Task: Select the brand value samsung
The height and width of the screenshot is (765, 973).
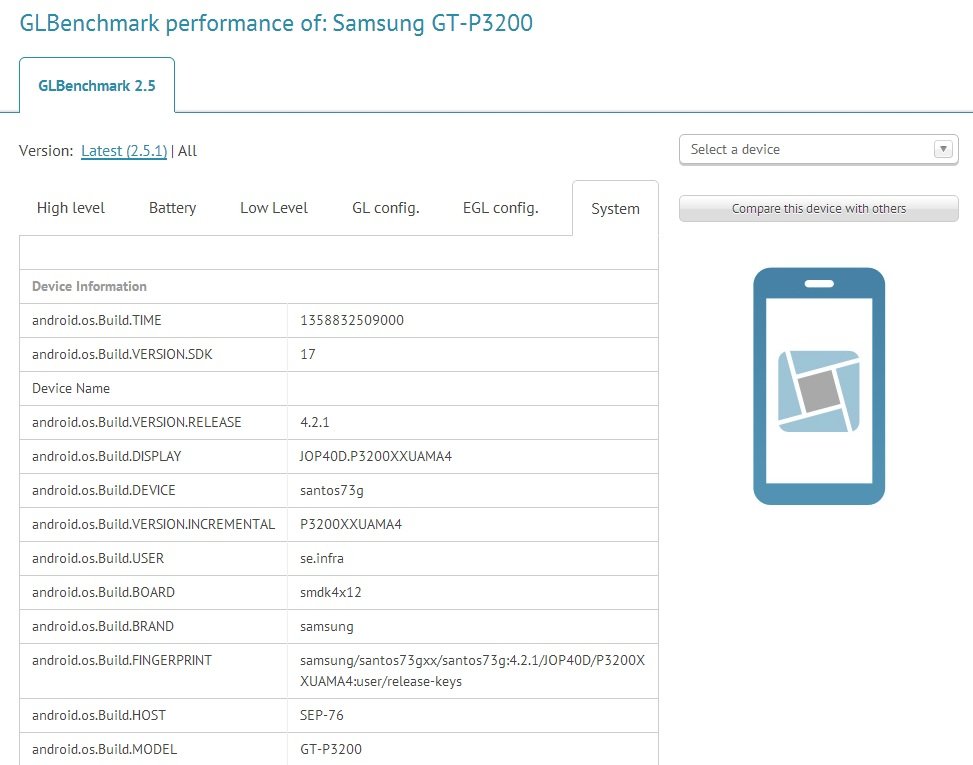Action: coord(327,627)
